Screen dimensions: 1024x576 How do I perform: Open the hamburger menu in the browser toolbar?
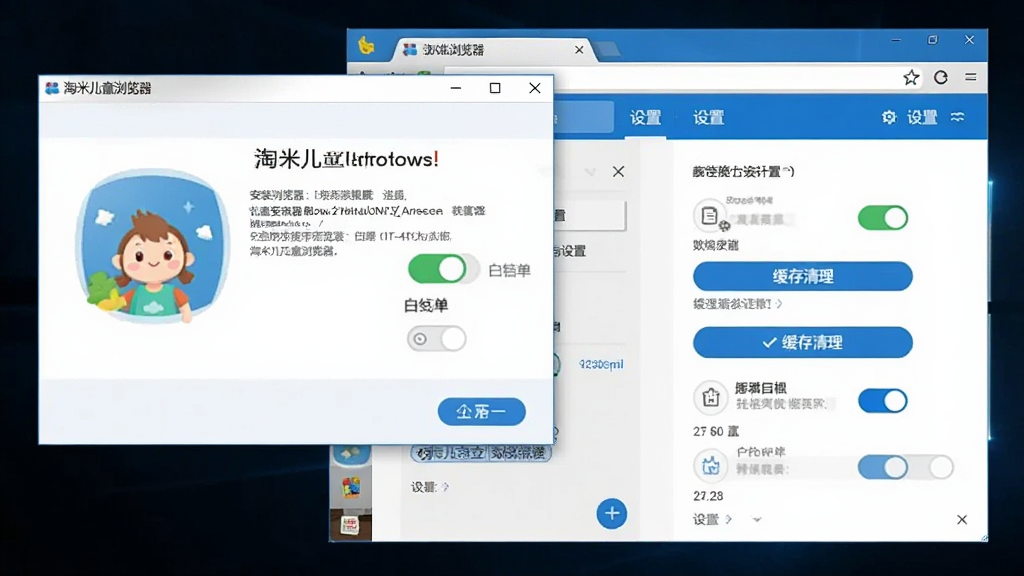coord(971,77)
